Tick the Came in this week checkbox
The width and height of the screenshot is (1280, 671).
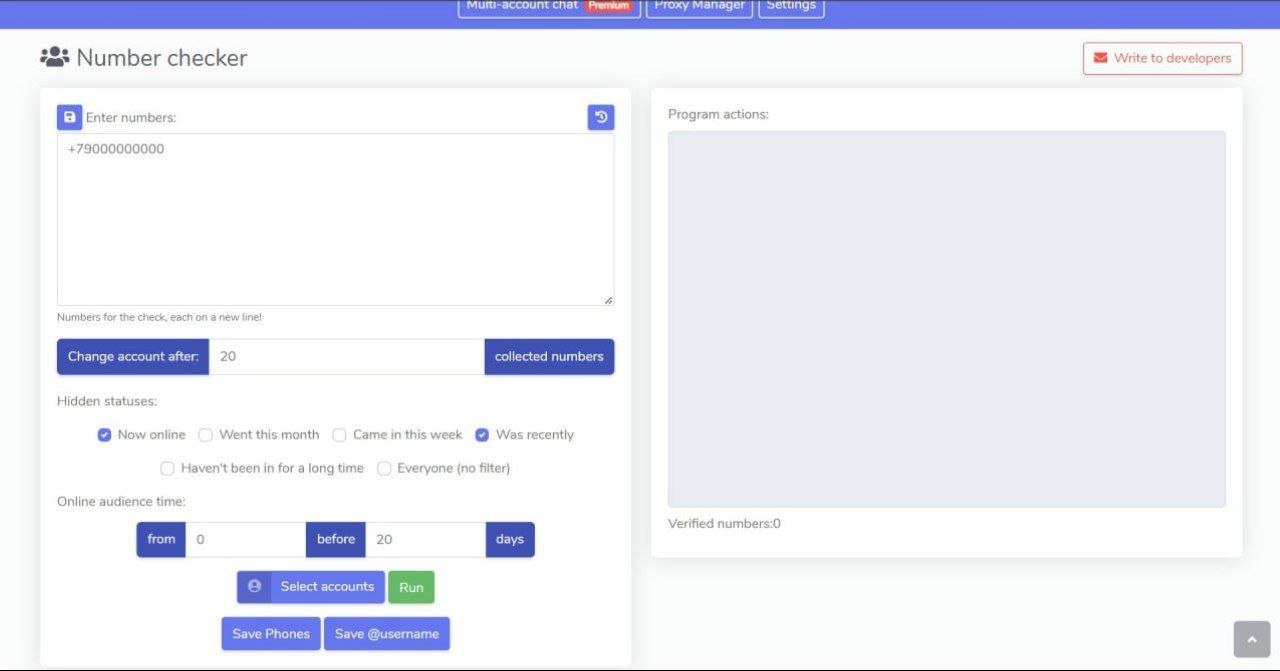pos(339,435)
